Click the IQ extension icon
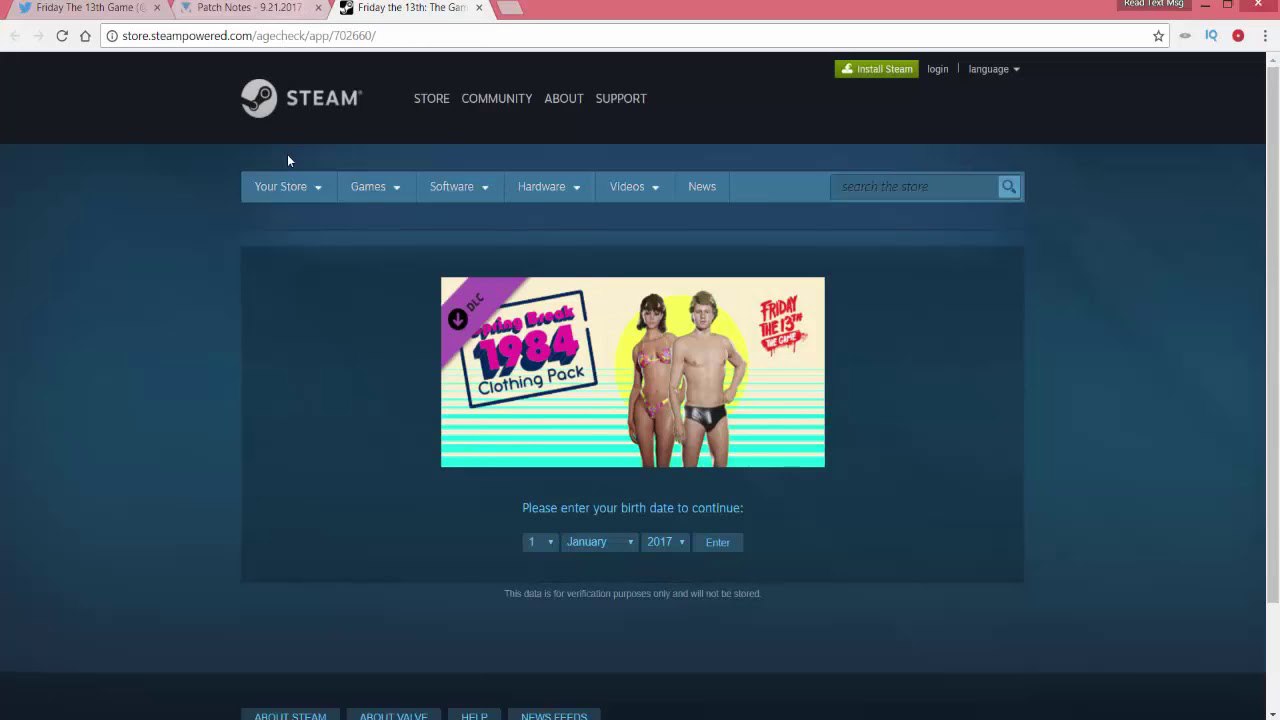The width and height of the screenshot is (1280, 720). [x=1211, y=36]
